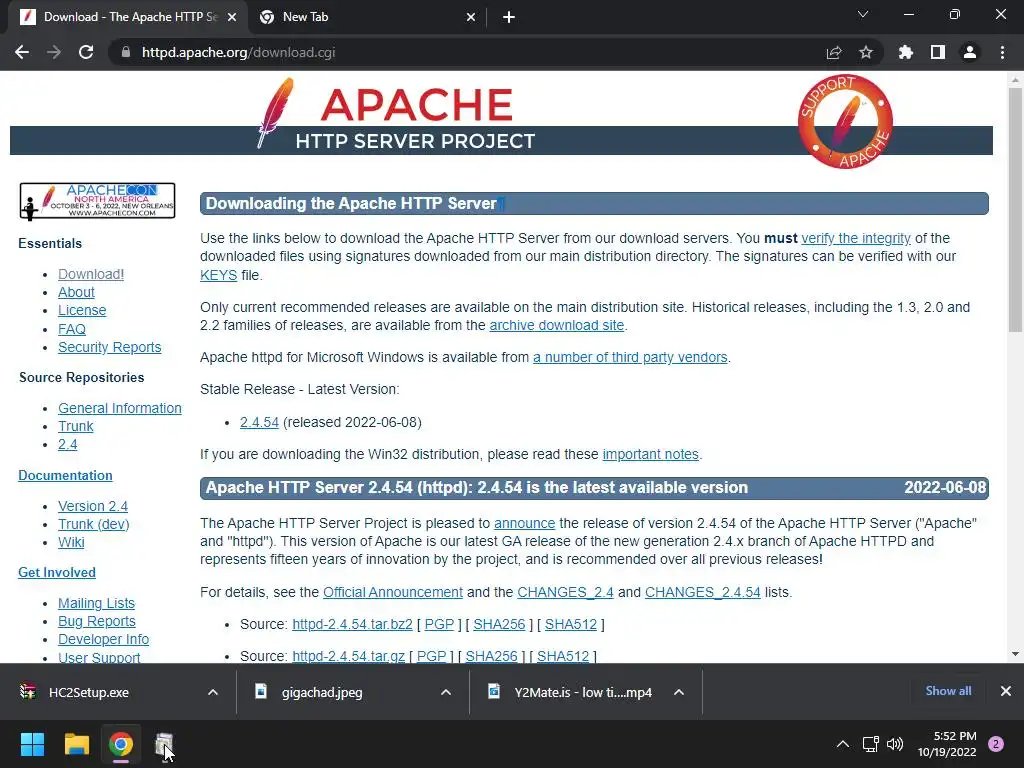
Task: Open the Extensions puzzle-piece menu
Action: [905, 52]
